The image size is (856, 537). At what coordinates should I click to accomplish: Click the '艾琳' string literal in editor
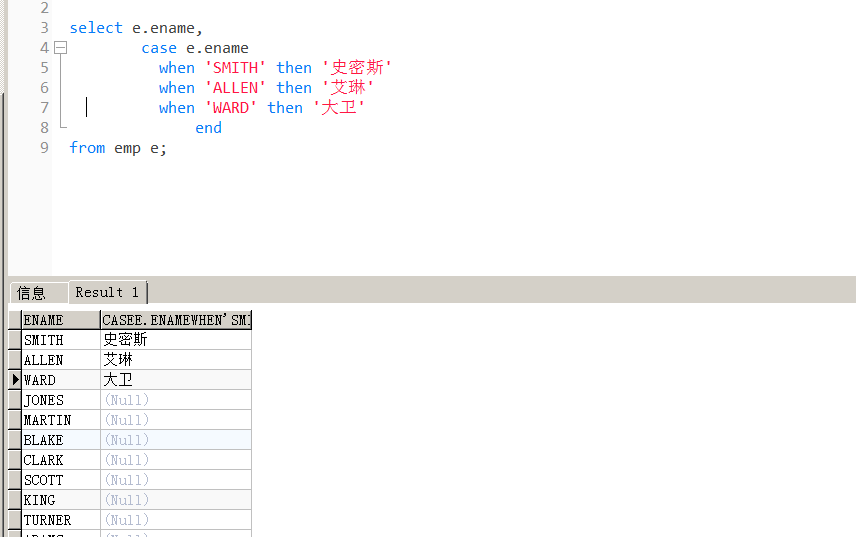348,88
